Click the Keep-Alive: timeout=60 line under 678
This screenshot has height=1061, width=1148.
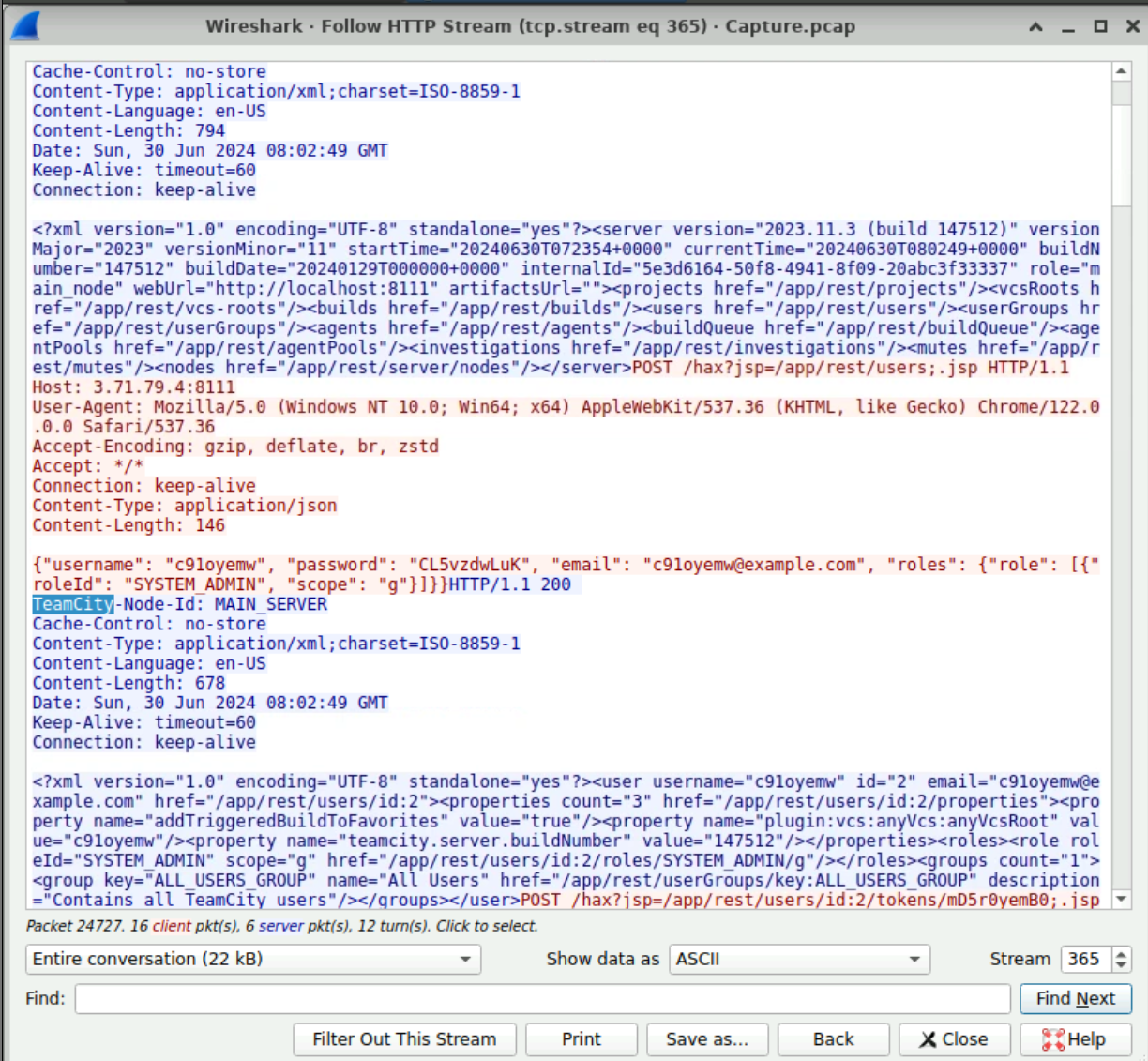tap(143, 722)
